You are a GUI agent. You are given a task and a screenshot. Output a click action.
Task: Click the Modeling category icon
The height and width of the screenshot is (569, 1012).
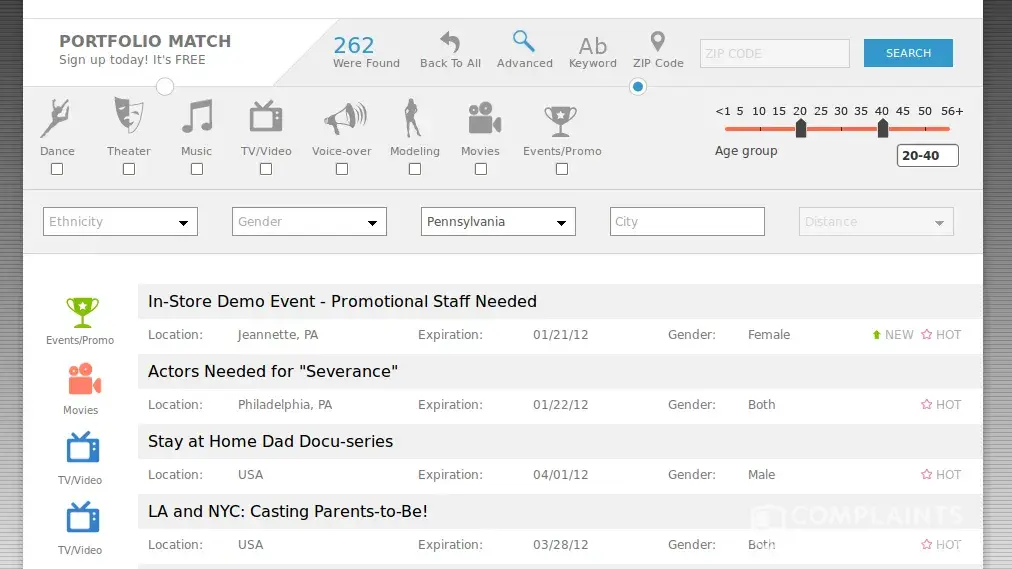click(x=411, y=118)
